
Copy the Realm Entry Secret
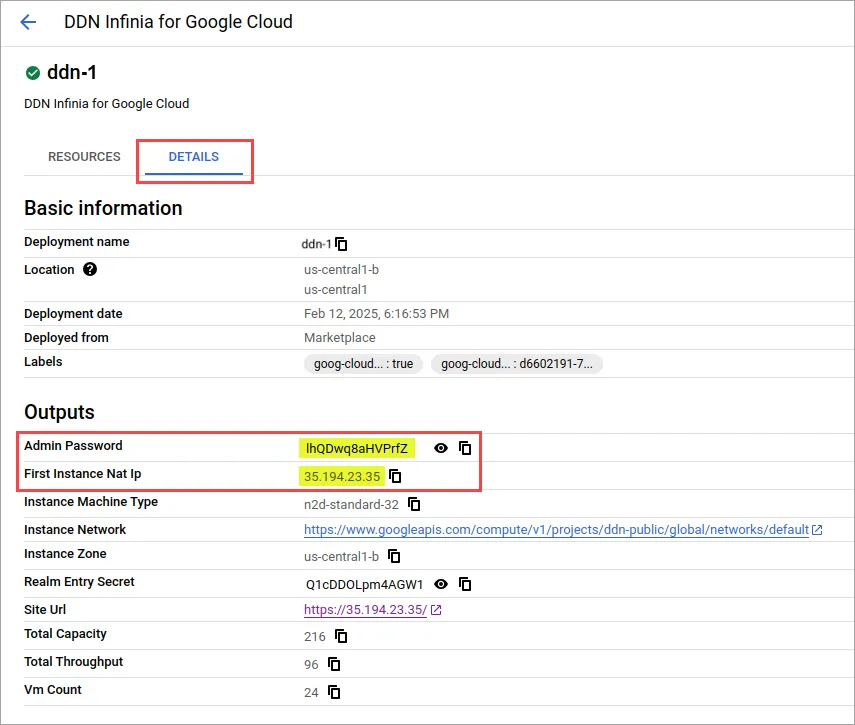[x=465, y=584]
